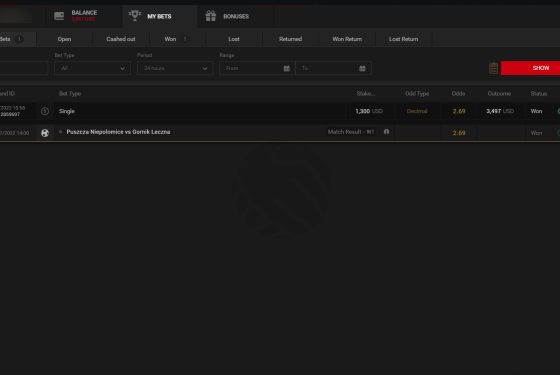Screen dimensions: 560x375
Task: Click the 1,300 USD stake value
Action: [x=369, y=111]
